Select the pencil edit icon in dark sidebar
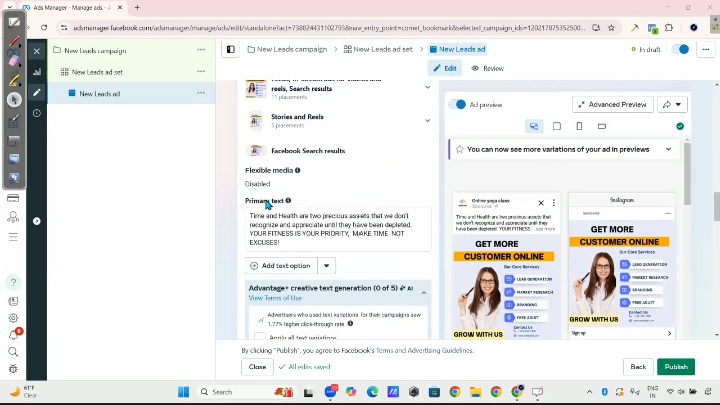Viewport: 720px width, 405px height. (x=37, y=92)
